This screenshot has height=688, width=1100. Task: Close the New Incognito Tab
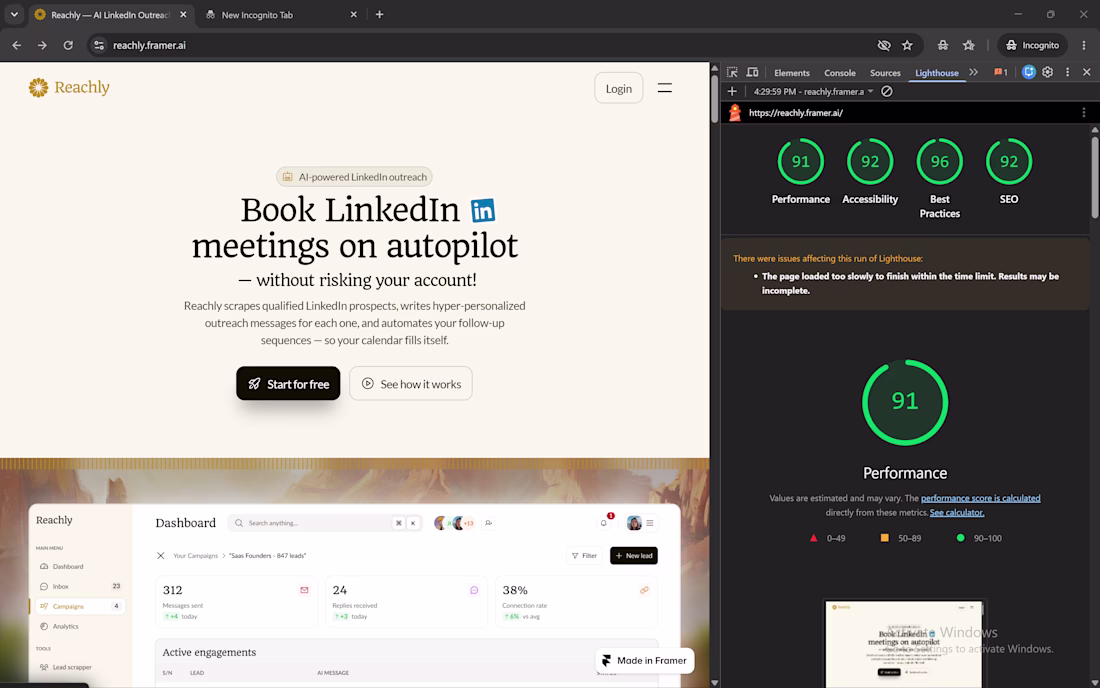coord(354,14)
